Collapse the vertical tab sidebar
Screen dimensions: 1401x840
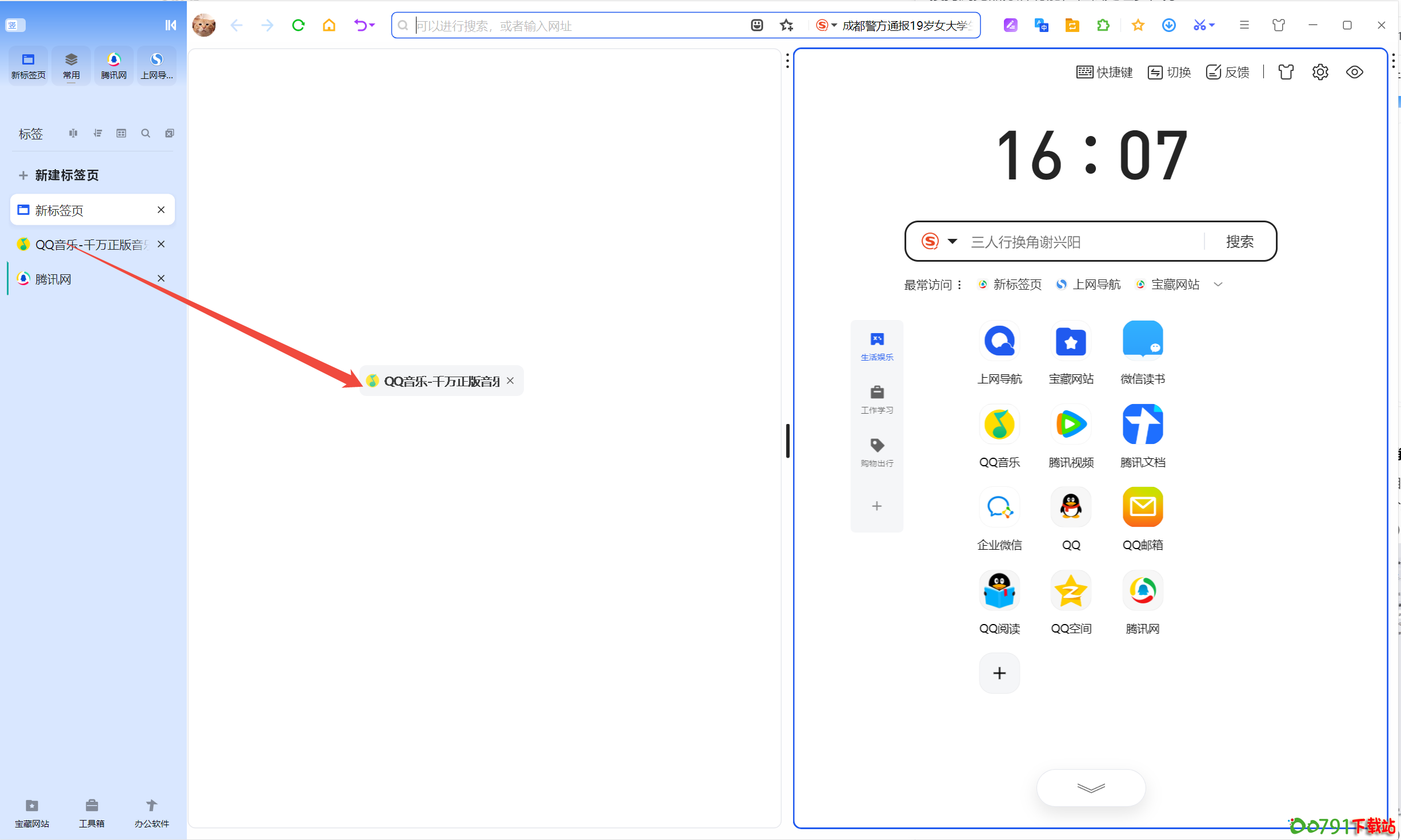coord(170,25)
